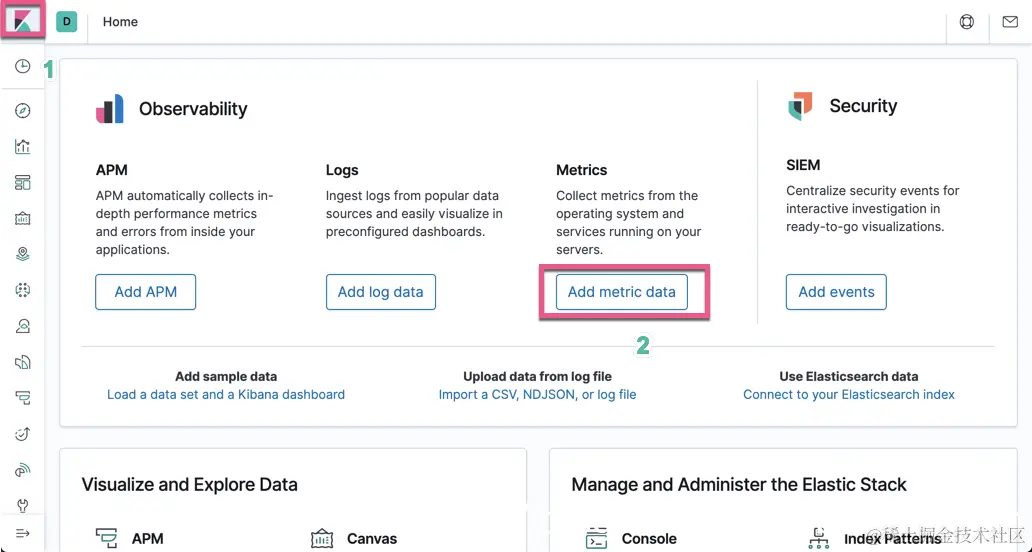Click Manage and Administer the Elastic Stack heading
This screenshot has height=552, width=1032.
tap(739, 485)
